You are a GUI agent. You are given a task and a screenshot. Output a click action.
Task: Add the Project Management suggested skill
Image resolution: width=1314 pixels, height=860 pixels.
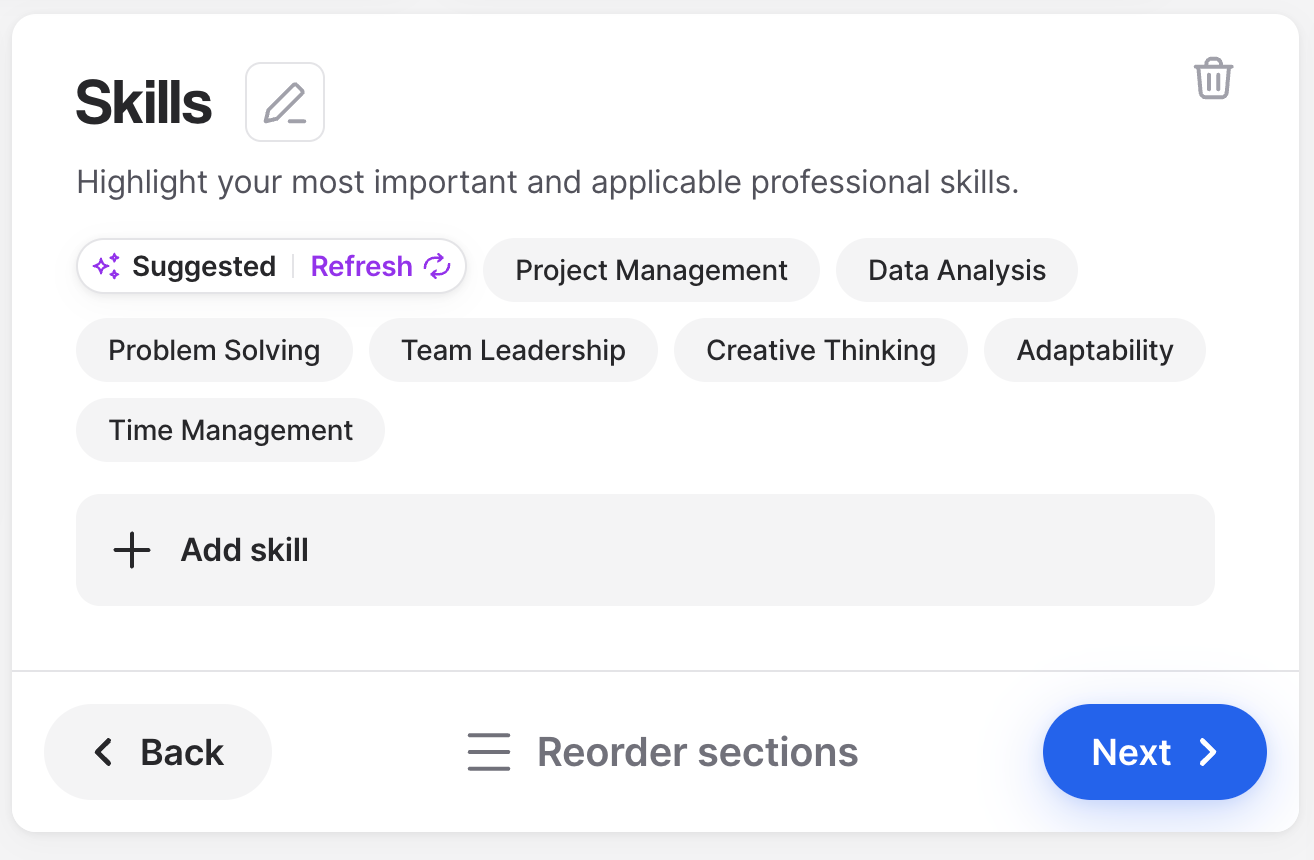pyautogui.click(x=651, y=270)
